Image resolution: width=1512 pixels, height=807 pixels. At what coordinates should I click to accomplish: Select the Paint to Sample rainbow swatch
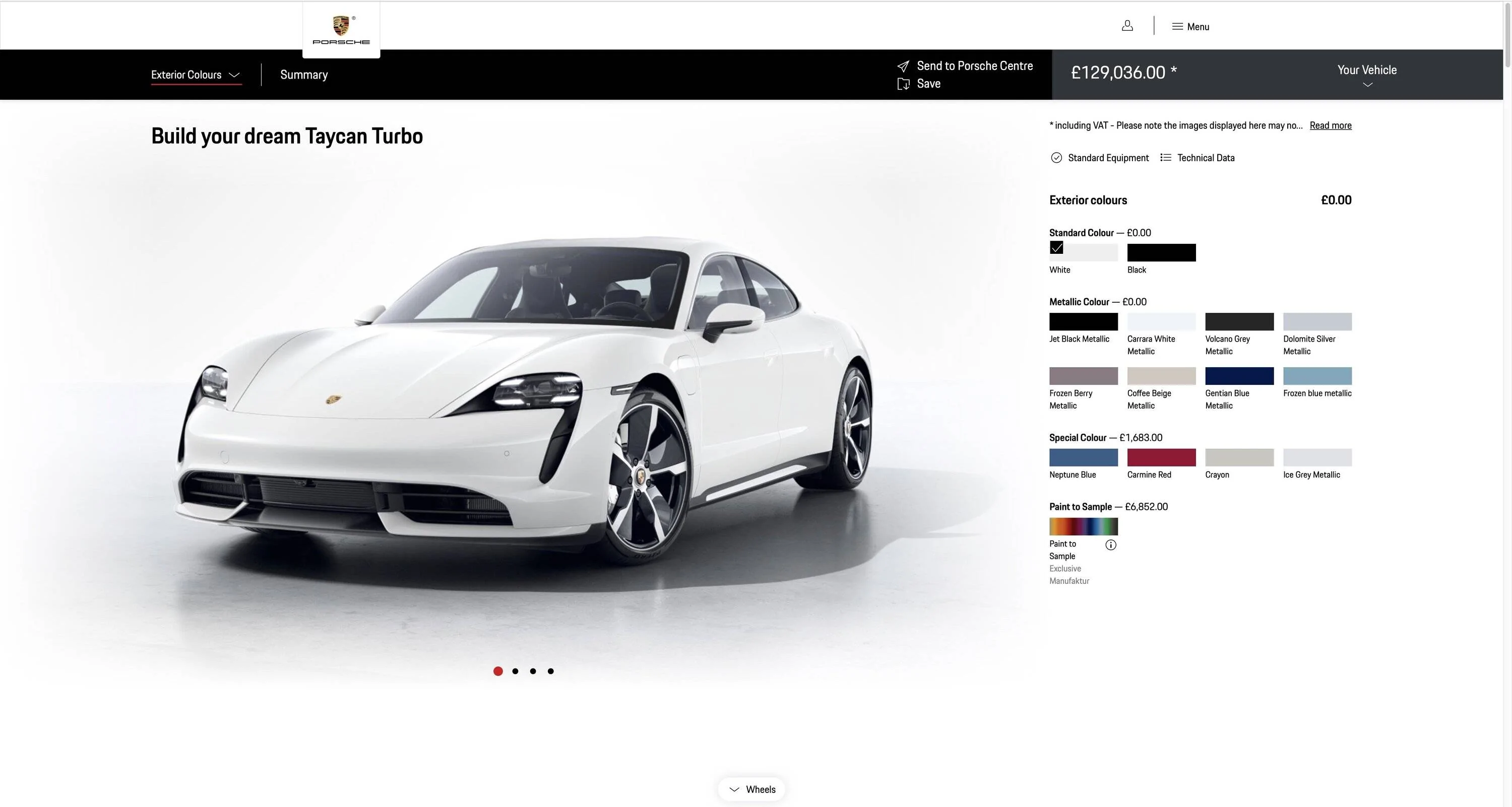(x=1083, y=526)
